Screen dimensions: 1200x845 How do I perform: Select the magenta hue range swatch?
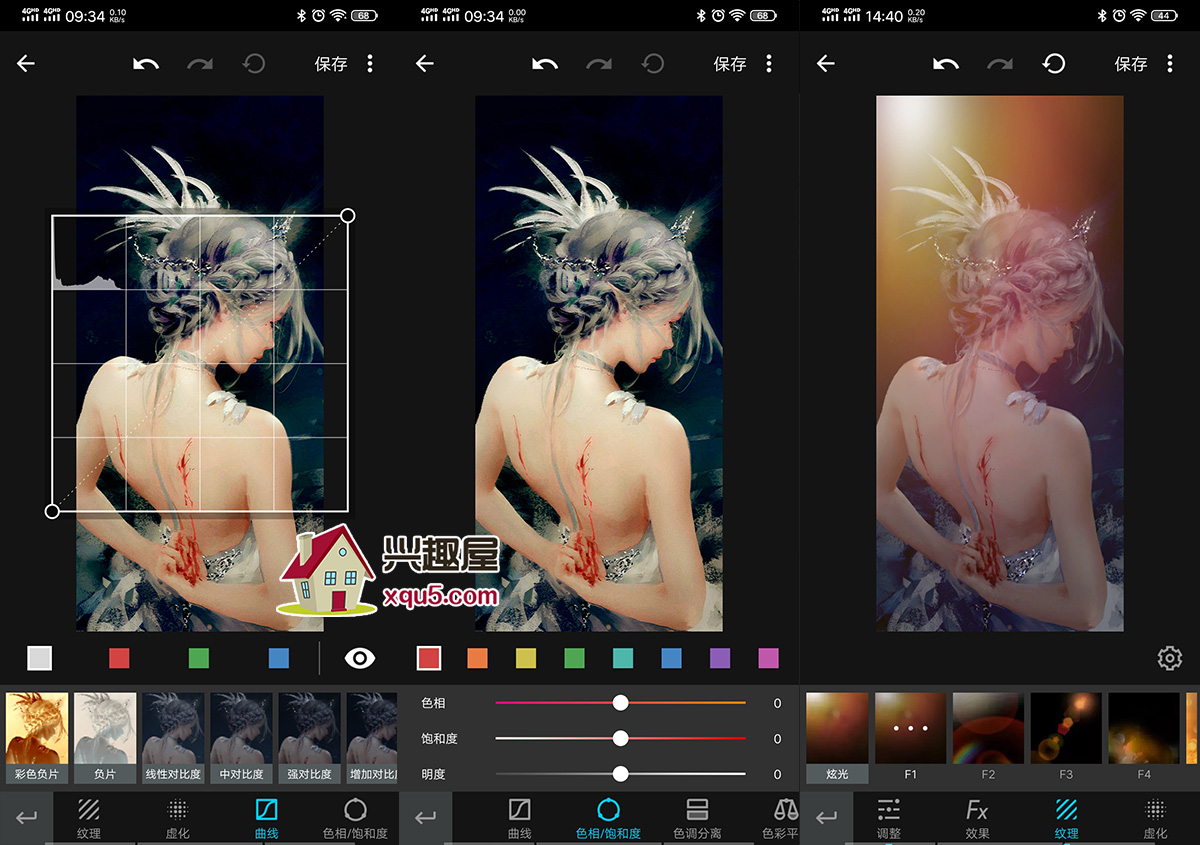click(768, 657)
